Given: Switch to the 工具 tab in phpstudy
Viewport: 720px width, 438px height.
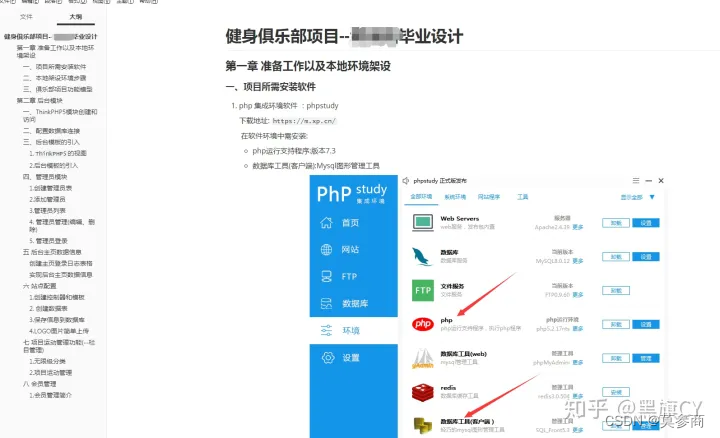Looking at the screenshot, I should tap(523, 197).
